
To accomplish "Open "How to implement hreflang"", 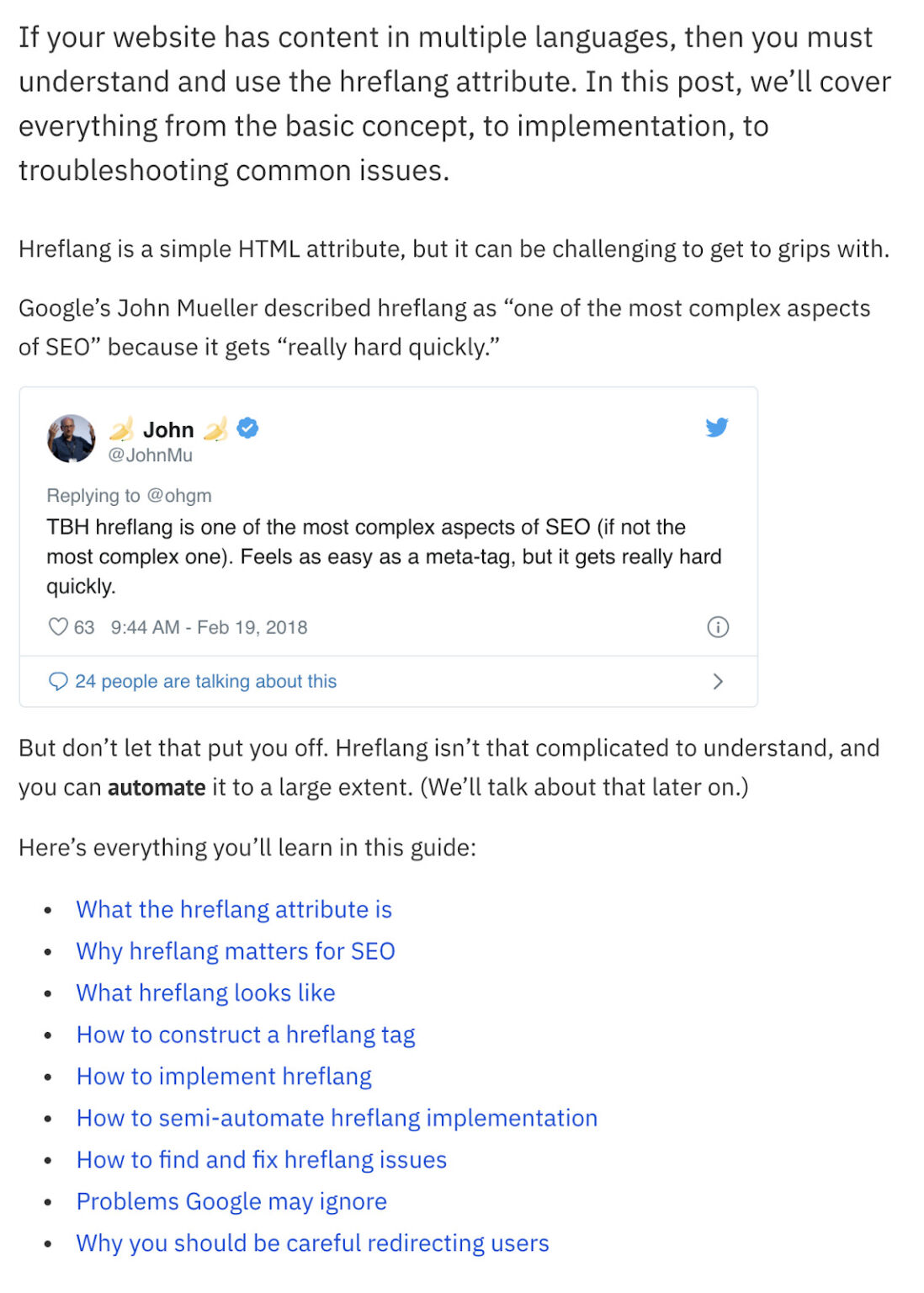I will 224,1076.
